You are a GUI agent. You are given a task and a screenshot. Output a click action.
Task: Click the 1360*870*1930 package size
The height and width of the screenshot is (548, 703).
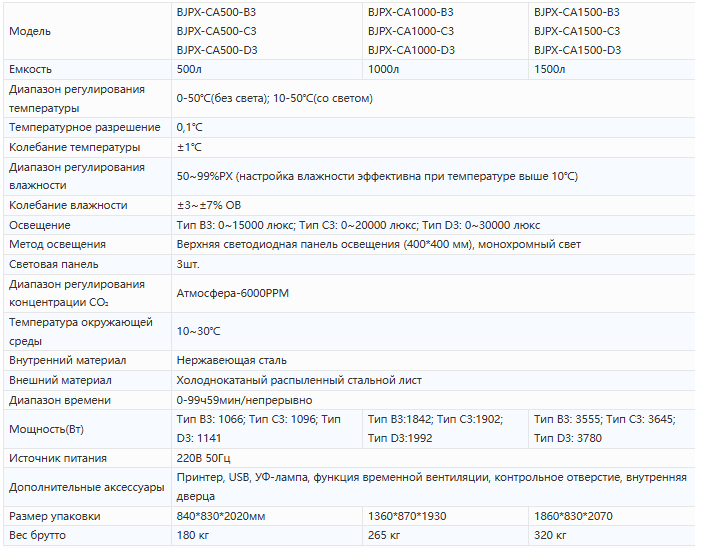pyautogui.click(x=407, y=516)
